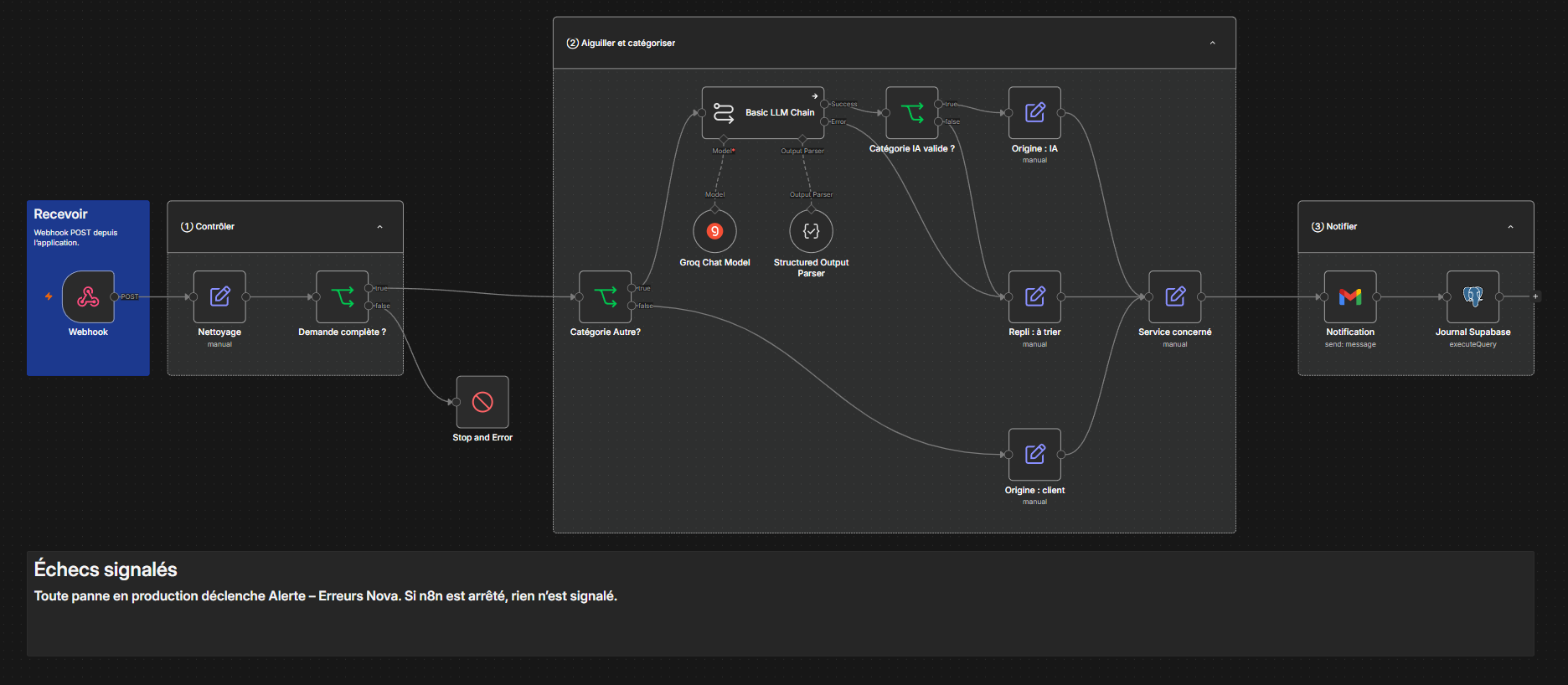Click the Structured Output Parser label
The height and width of the screenshot is (685, 1568).
[x=811, y=267]
